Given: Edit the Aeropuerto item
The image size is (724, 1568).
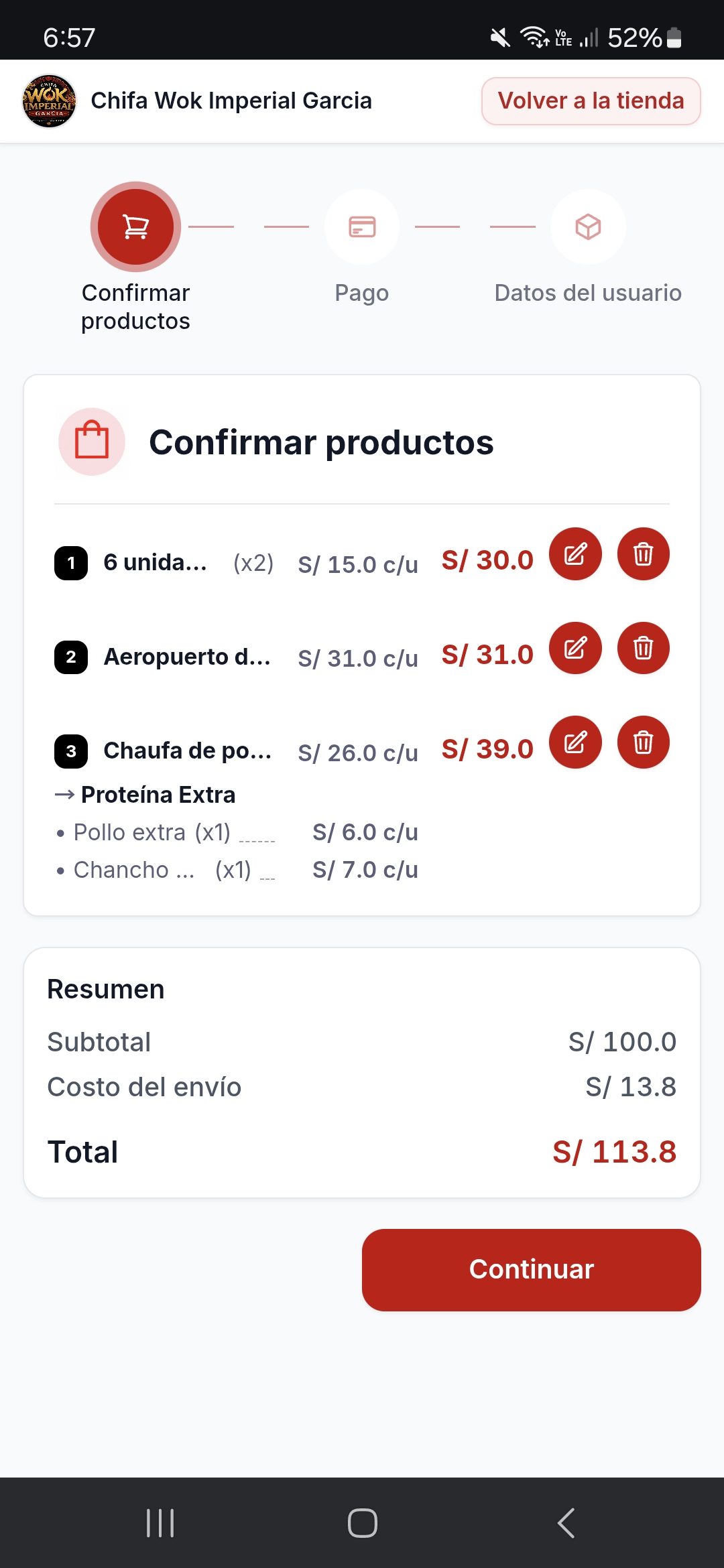Looking at the screenshot, I should point(575,648).
